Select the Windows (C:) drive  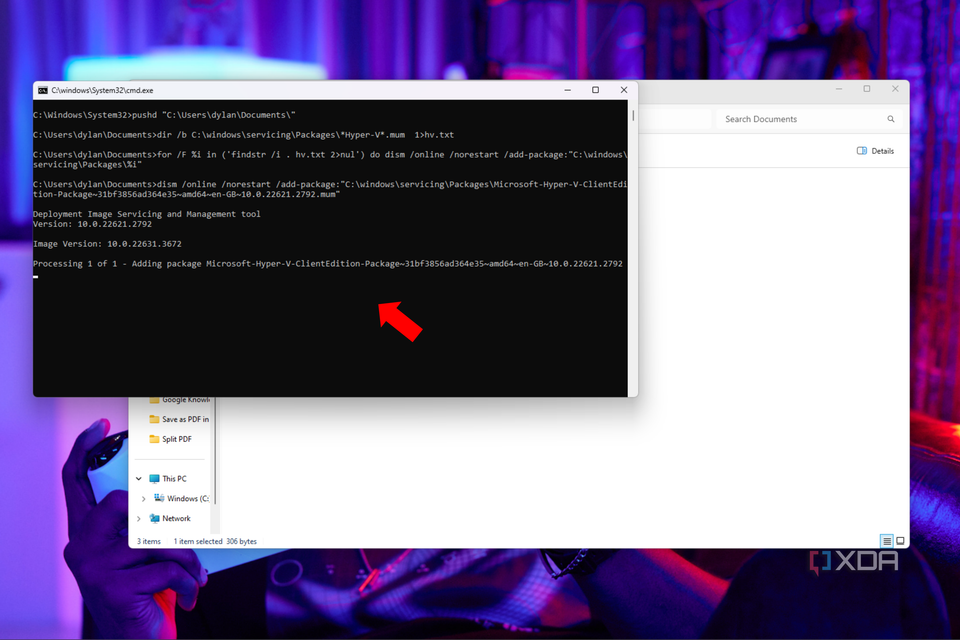(181, 499)
